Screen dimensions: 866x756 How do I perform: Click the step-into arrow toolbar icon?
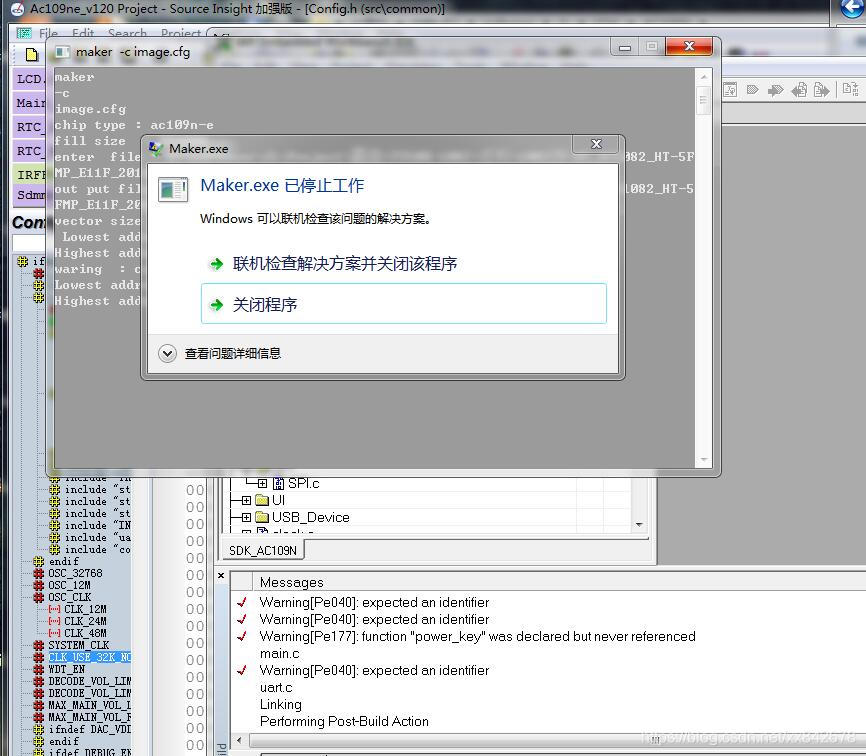[775, 90]
